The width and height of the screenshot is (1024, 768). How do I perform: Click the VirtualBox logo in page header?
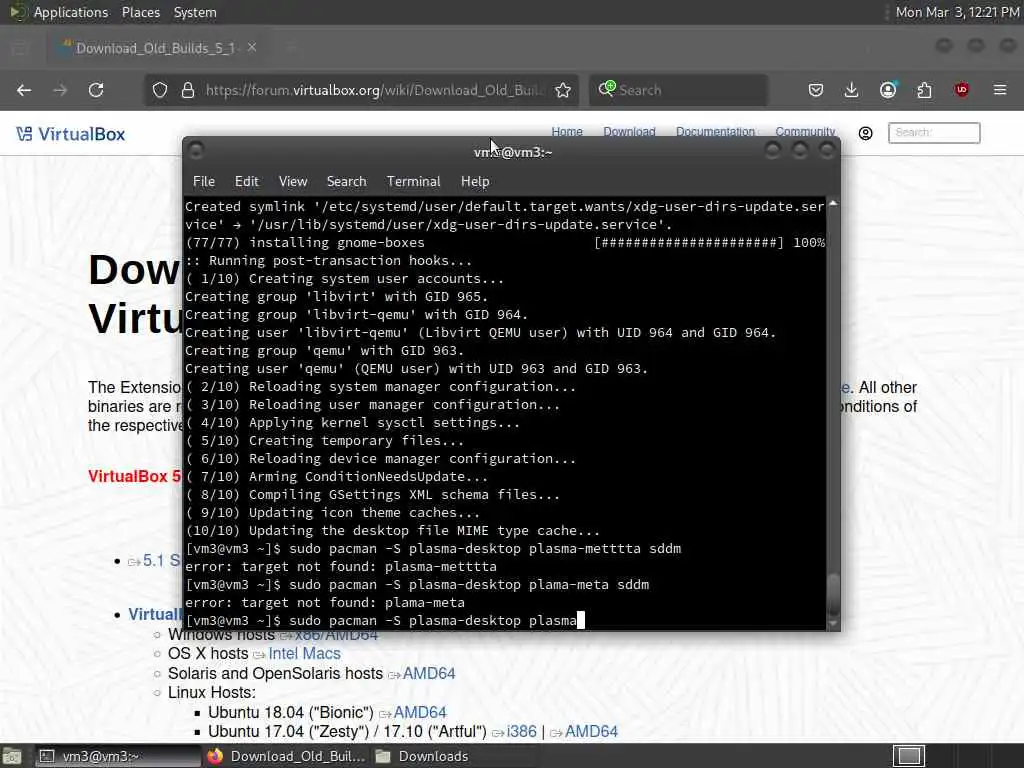(x=71, y=134)
